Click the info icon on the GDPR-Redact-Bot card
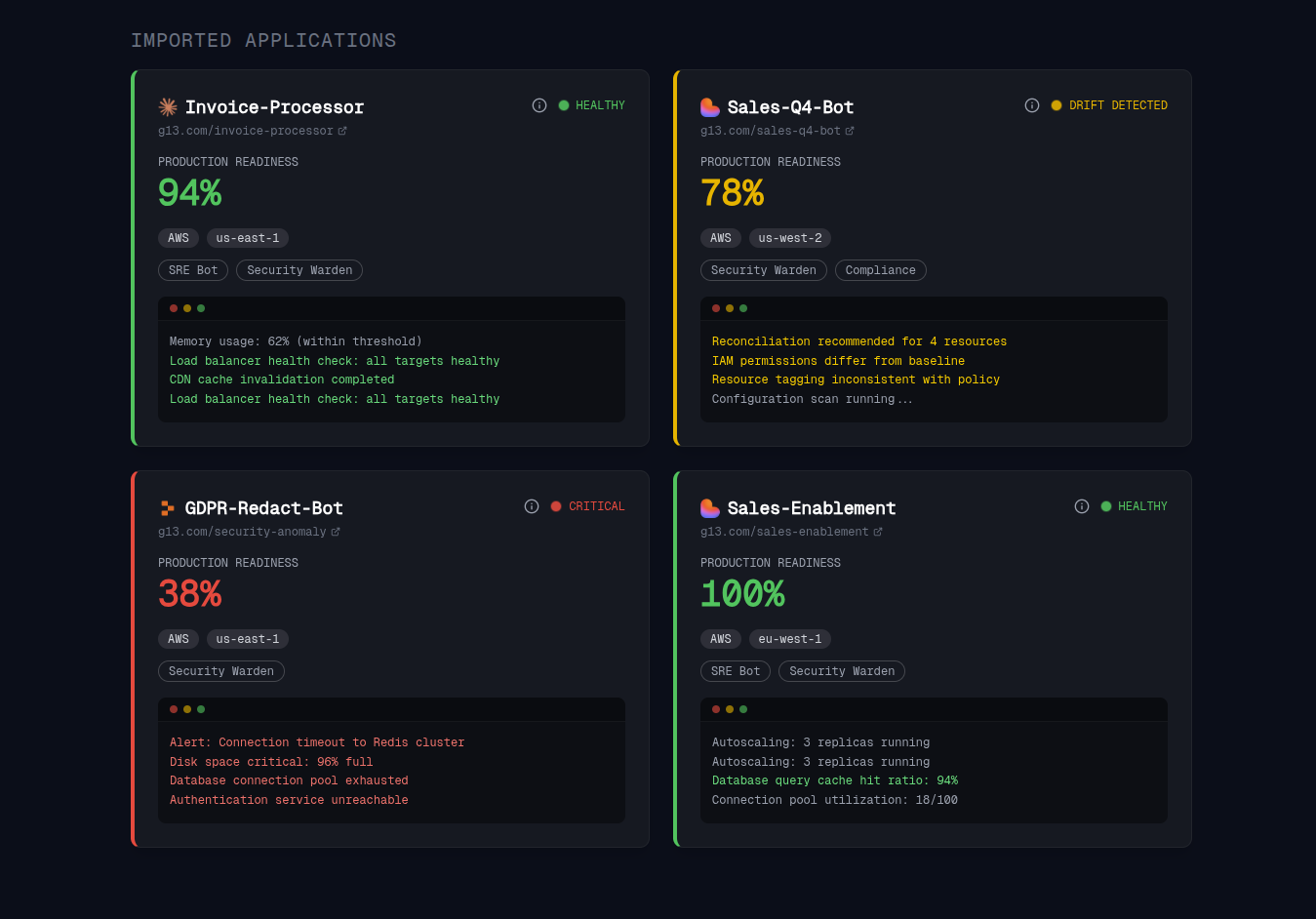This screenshot has height=919, width=1316. coord(532,506)
